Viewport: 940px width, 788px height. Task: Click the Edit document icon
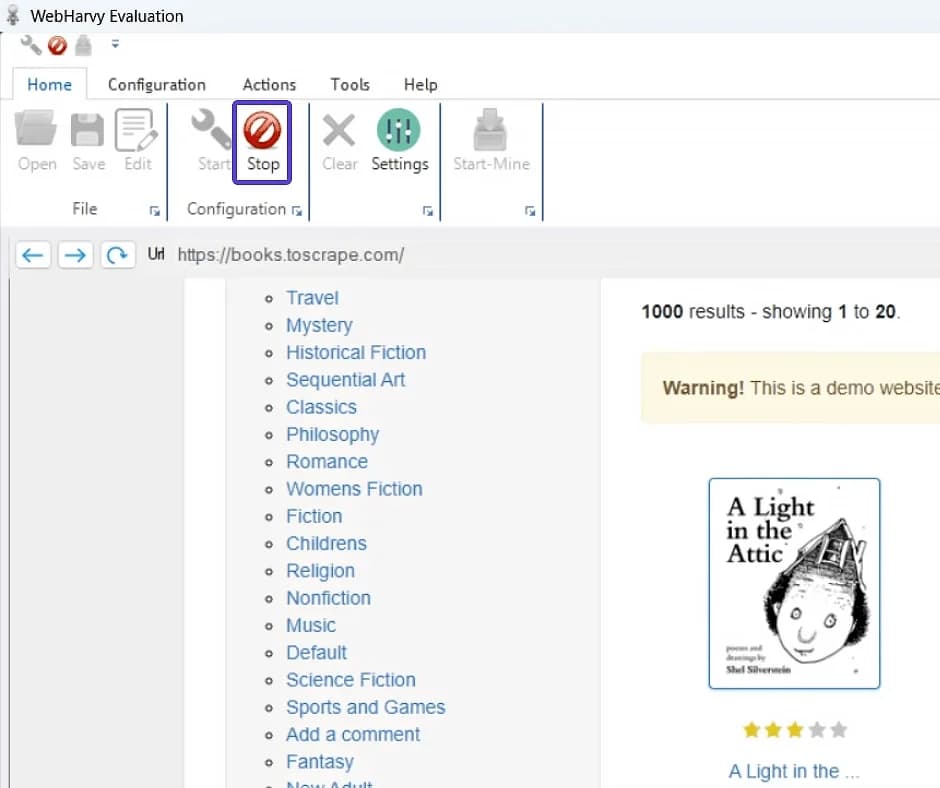click(137, 132)
